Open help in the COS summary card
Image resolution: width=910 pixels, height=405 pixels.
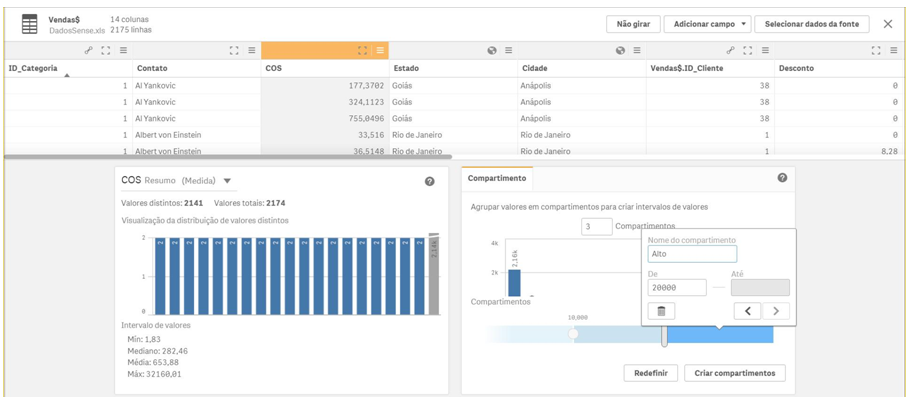[430, 181]
